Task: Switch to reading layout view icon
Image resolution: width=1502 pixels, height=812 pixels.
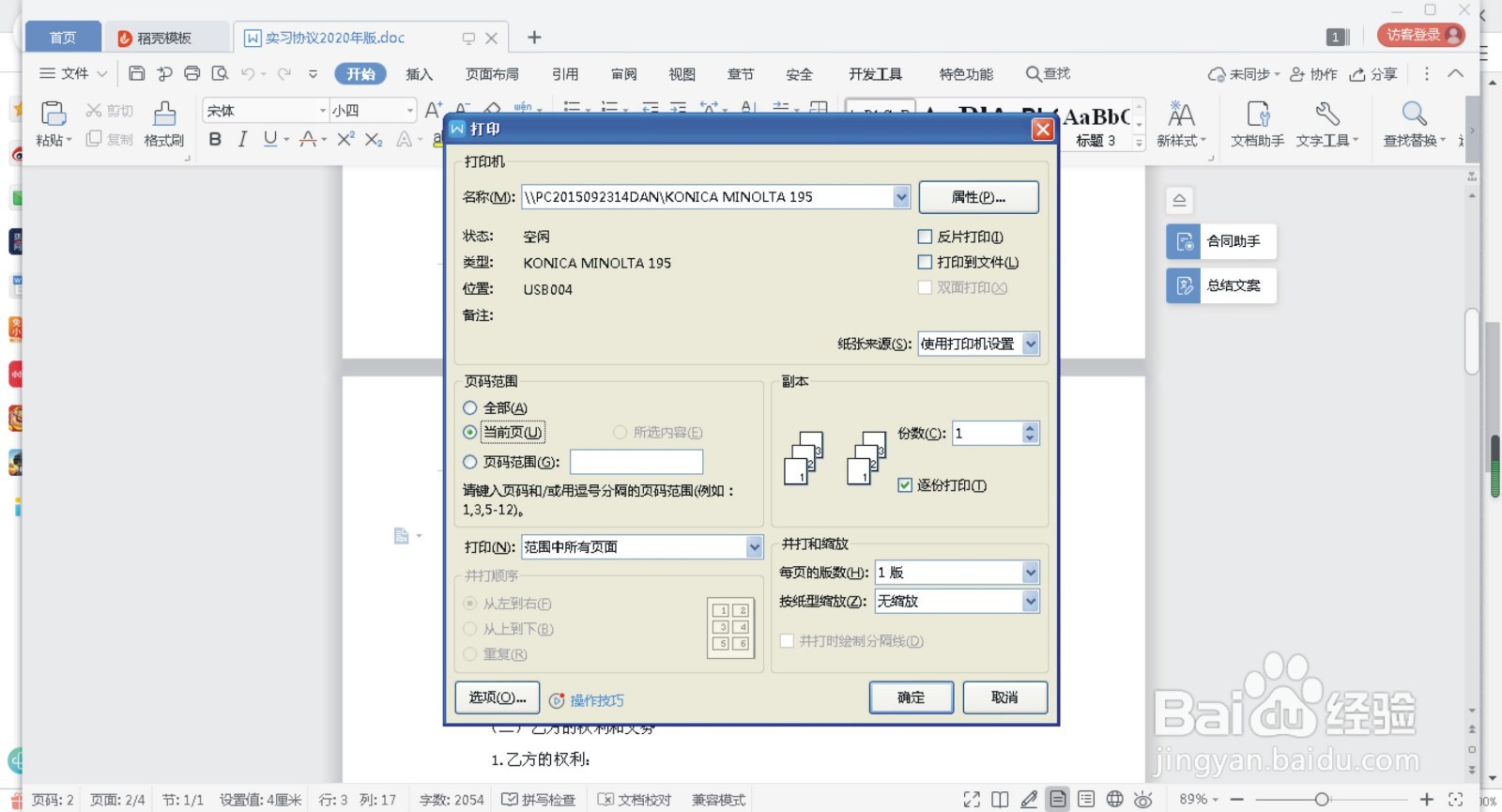Action: point(1000,800)
